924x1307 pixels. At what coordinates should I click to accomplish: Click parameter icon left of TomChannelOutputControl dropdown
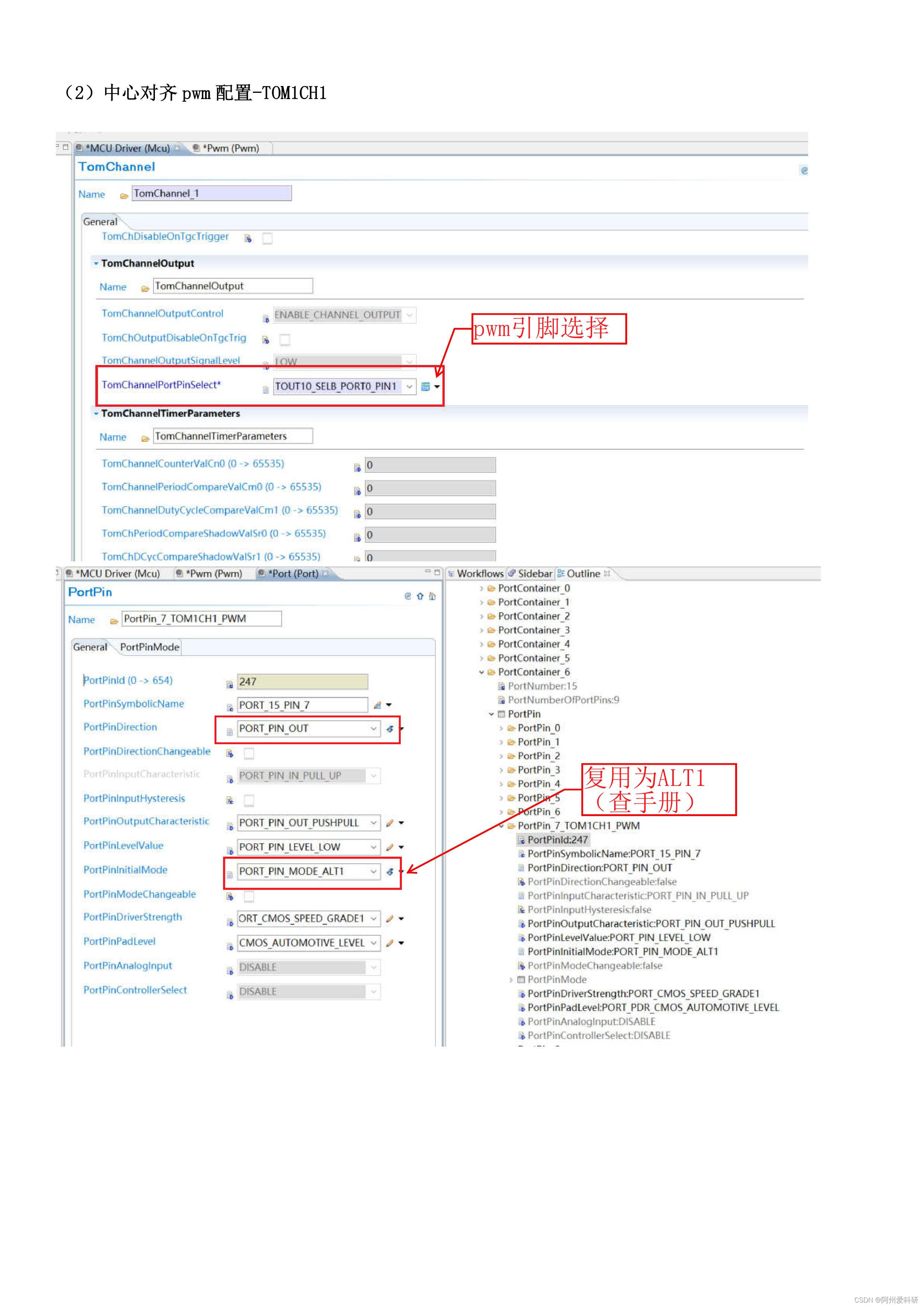tap(265, 318)
